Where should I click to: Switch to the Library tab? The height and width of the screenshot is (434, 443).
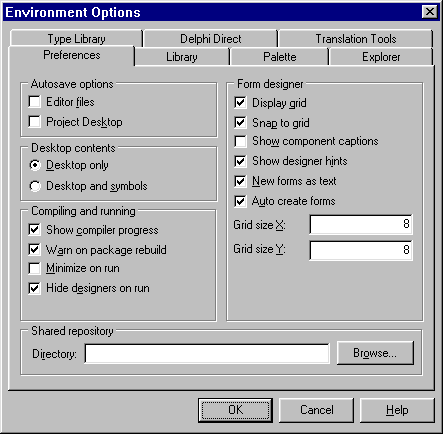pos(182,57)
